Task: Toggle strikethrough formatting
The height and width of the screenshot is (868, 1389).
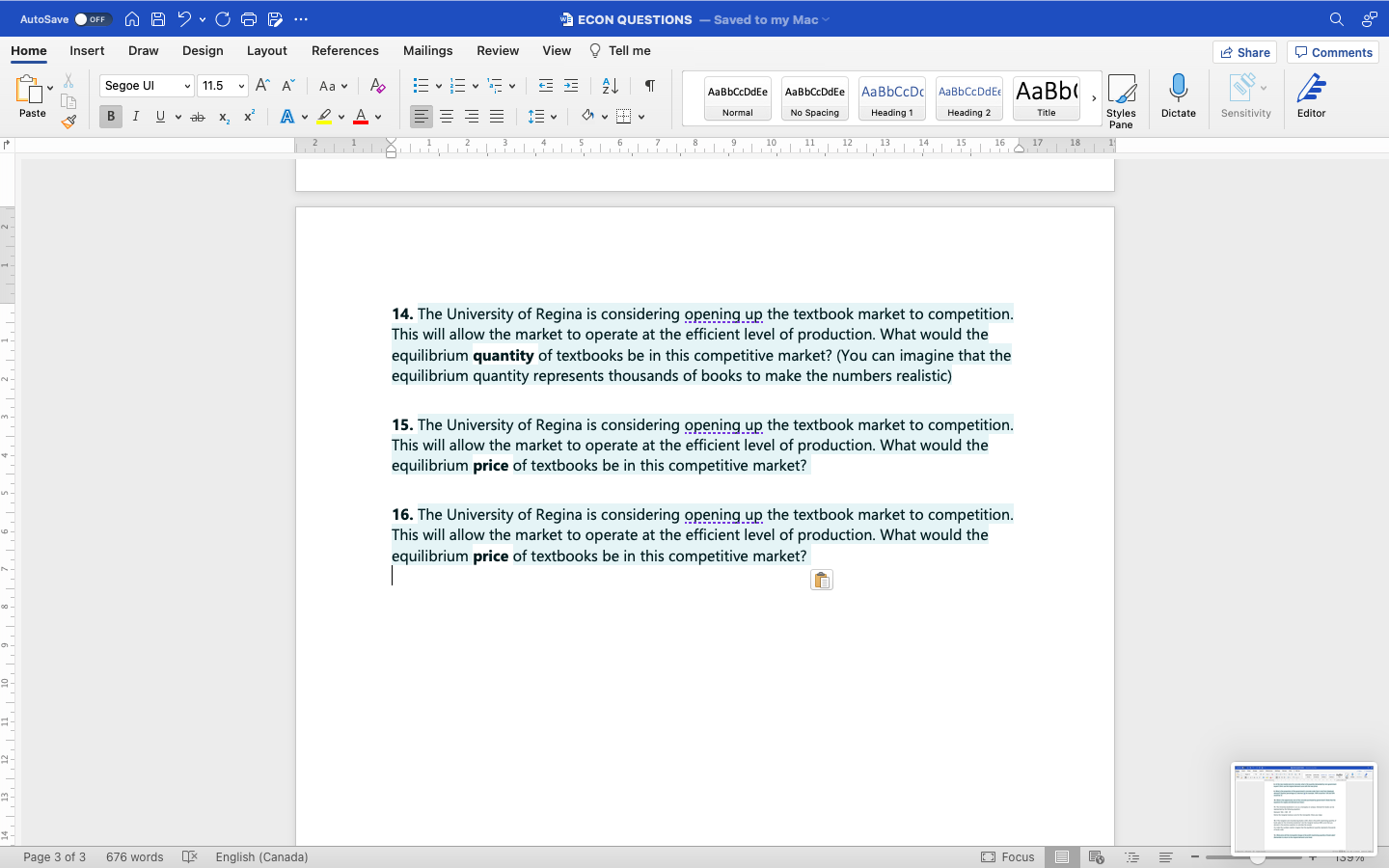Action: [198, 117]
